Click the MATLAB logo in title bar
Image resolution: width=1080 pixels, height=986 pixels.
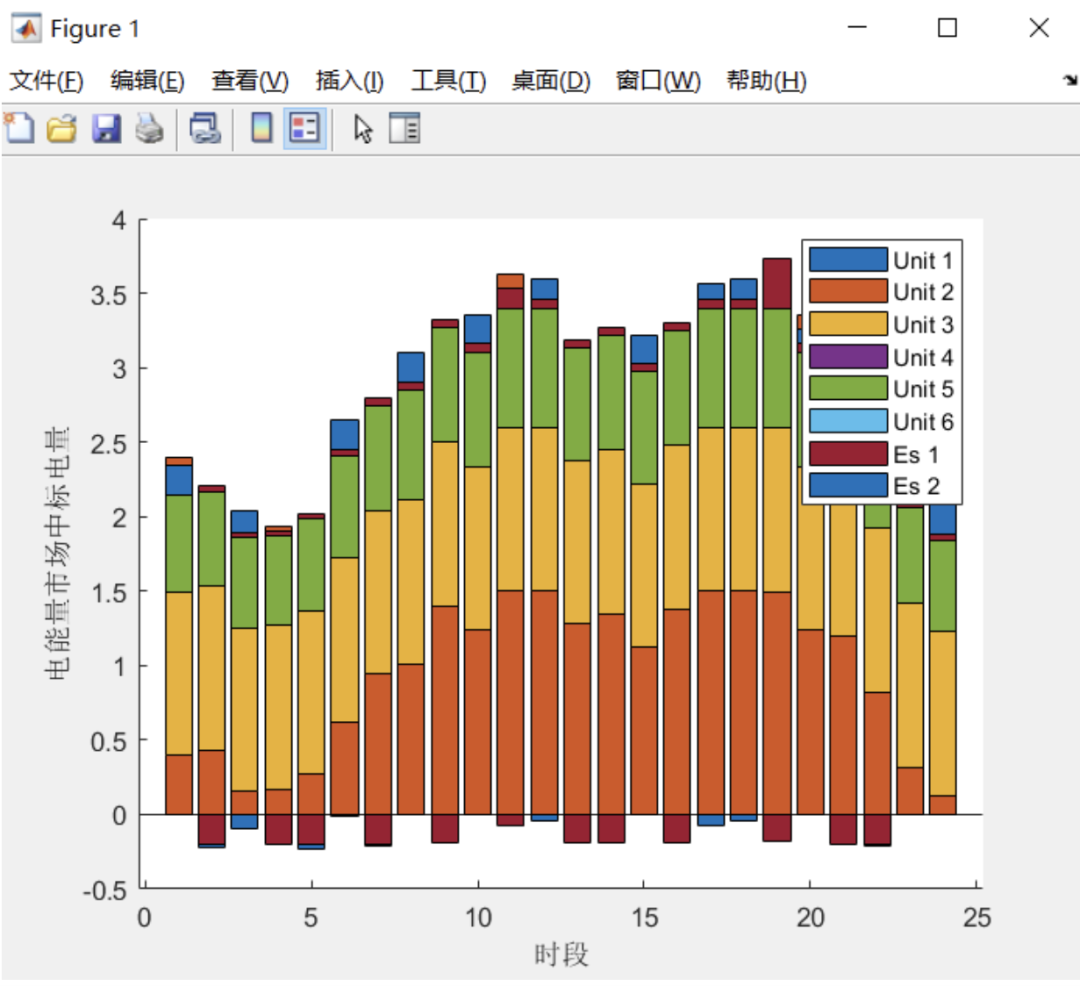pos(26,29)
